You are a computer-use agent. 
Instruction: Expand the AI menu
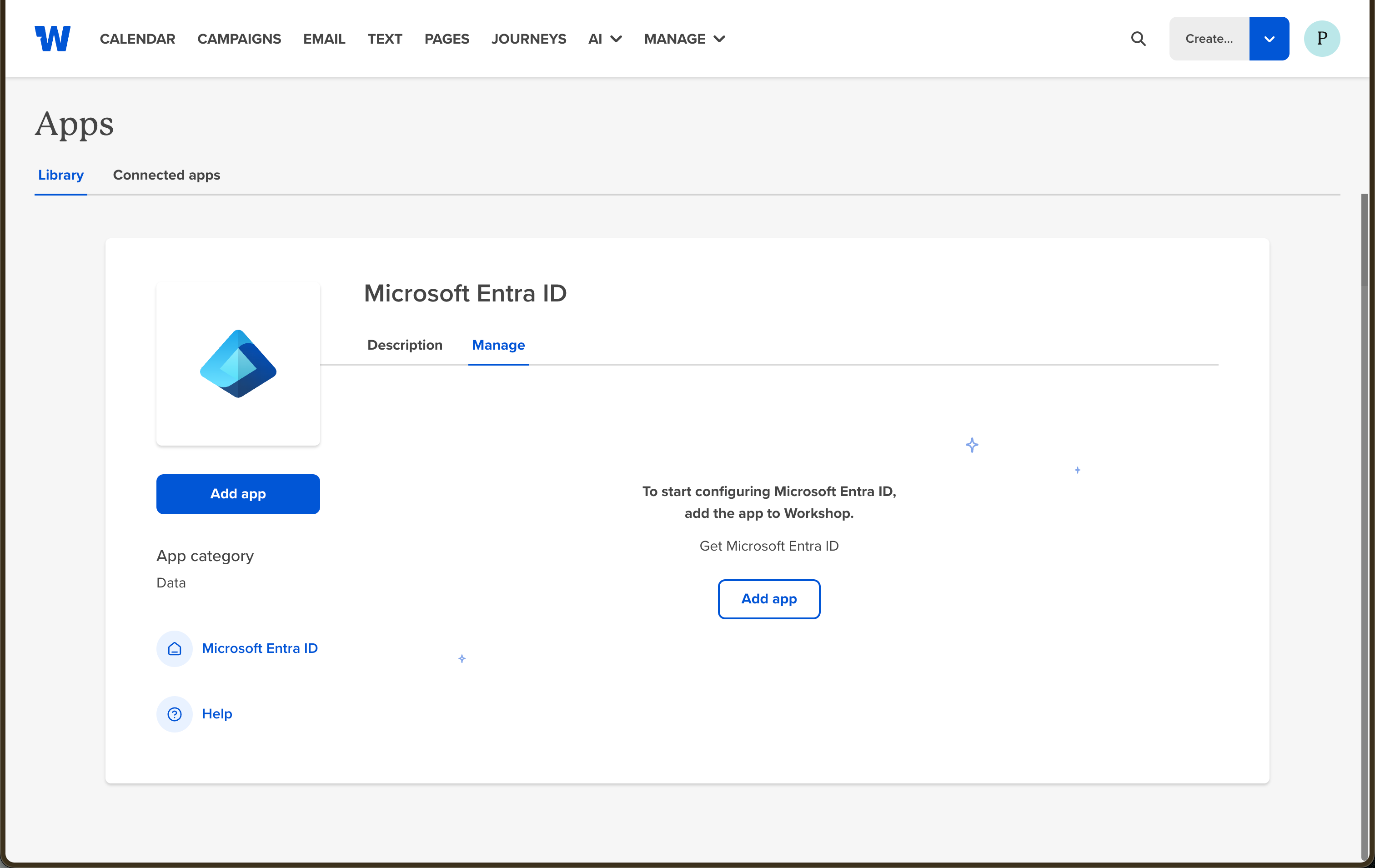pos(605,39)
